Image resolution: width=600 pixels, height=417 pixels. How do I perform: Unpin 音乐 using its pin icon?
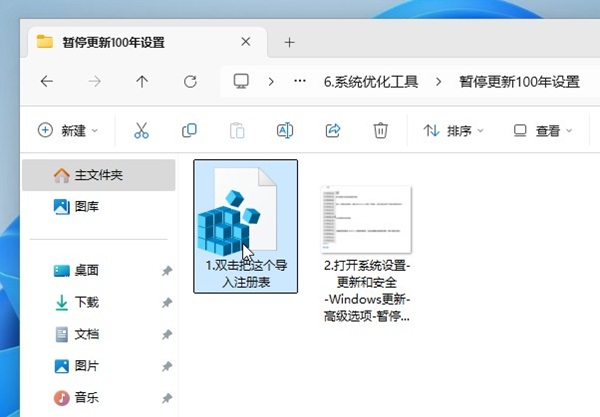(x=167, y=398)
